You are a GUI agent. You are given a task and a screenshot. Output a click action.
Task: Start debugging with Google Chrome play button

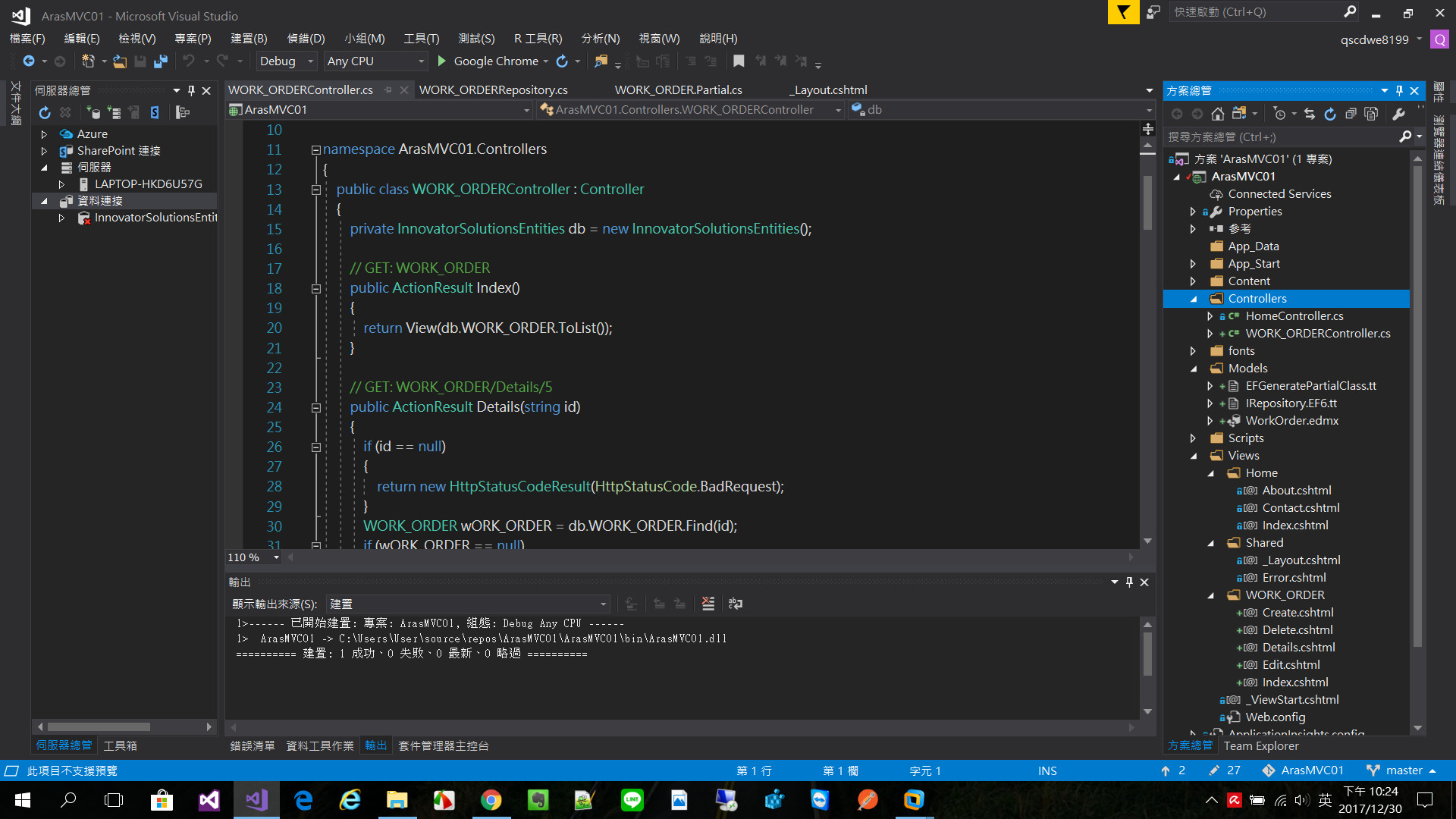tap(442, 61)
